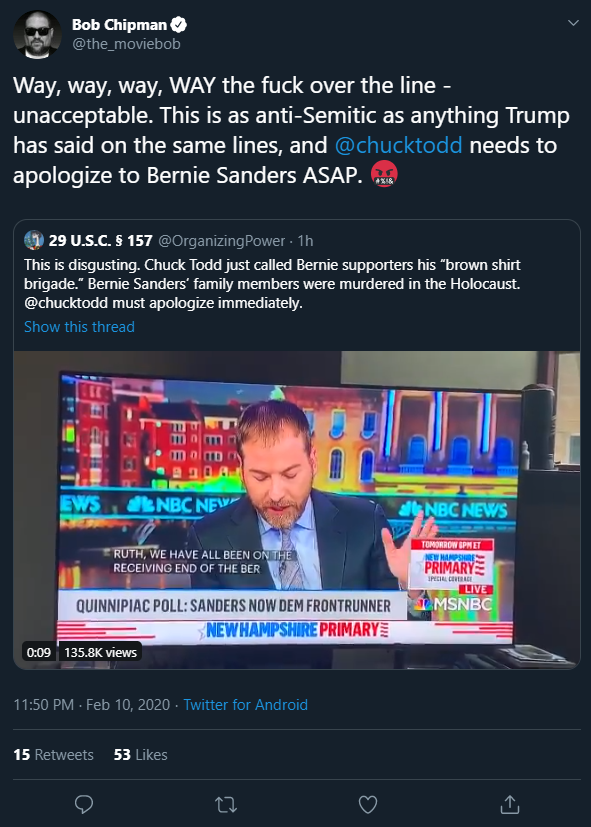Viewport: 591px width, 827px height.
Task: Click the 29 U.S.C. § 157 author name
Action: point(101,241)
